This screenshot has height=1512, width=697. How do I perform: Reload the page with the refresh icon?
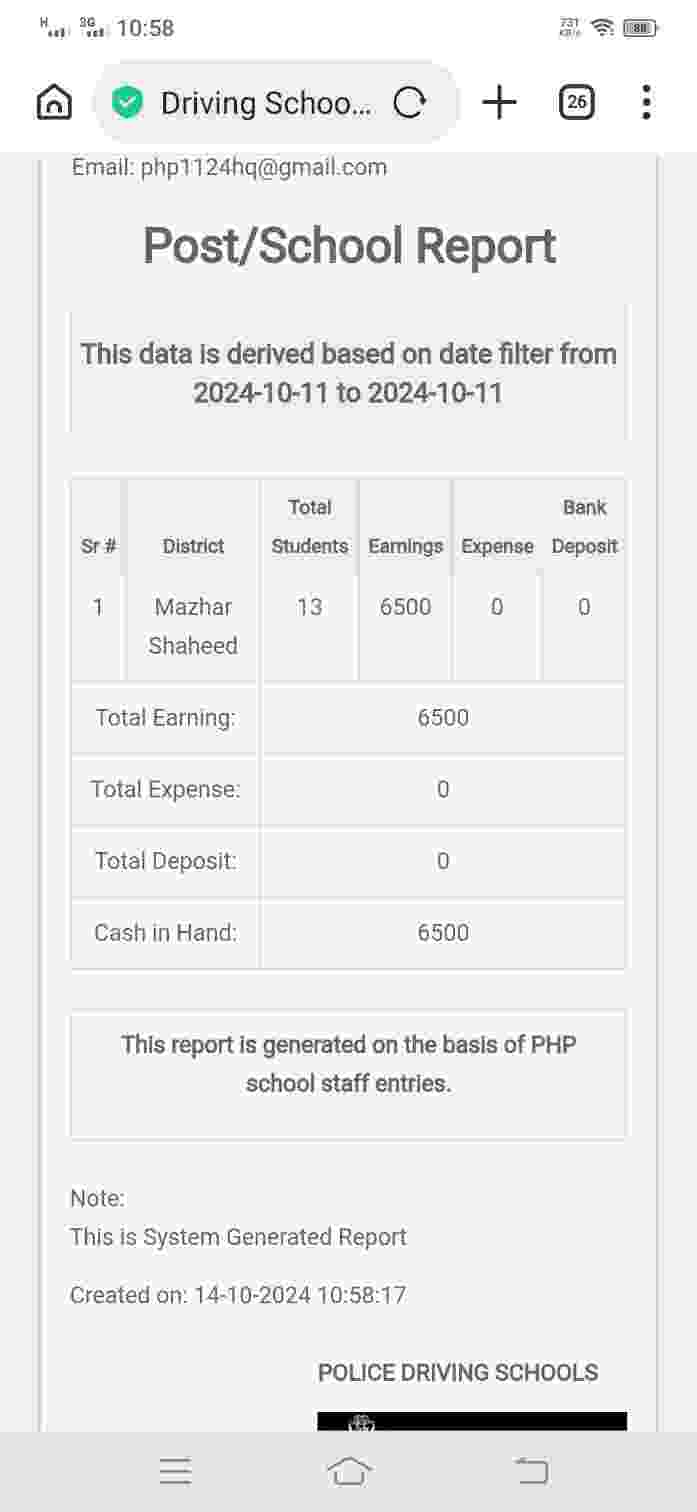pyautogui.click(x=409, y=102)
